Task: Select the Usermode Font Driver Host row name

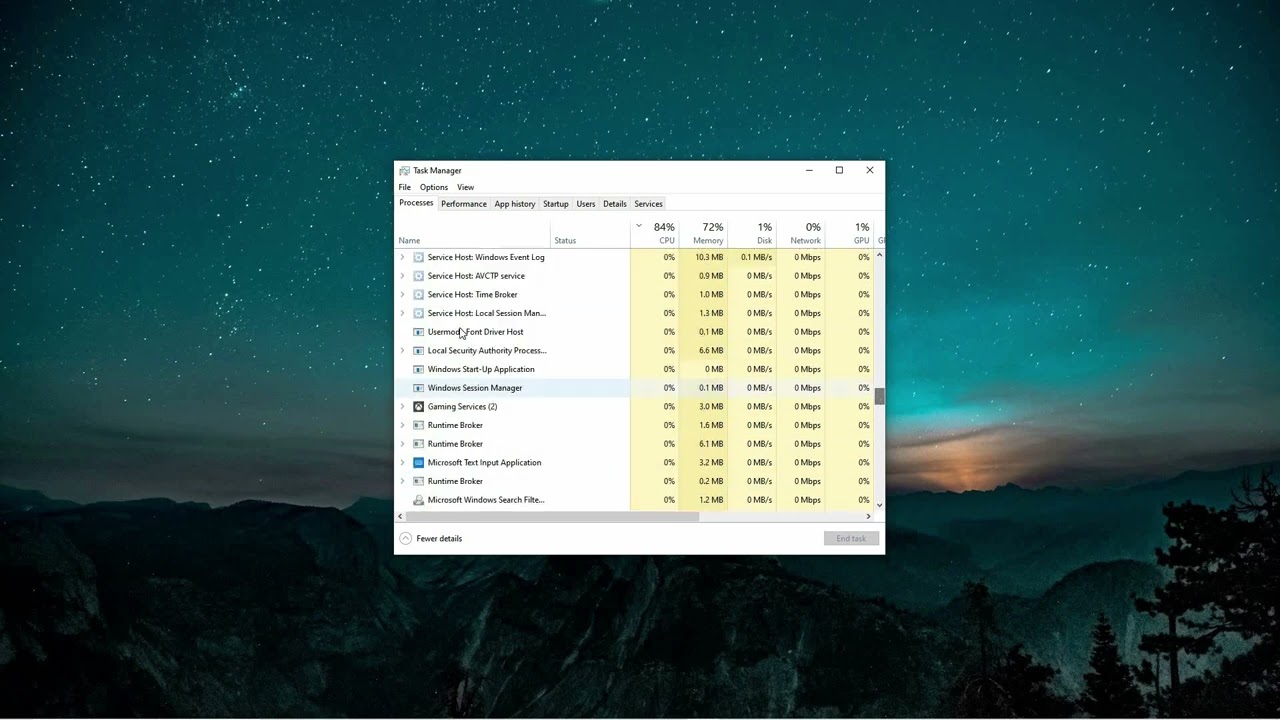Action: pos(475,332)
